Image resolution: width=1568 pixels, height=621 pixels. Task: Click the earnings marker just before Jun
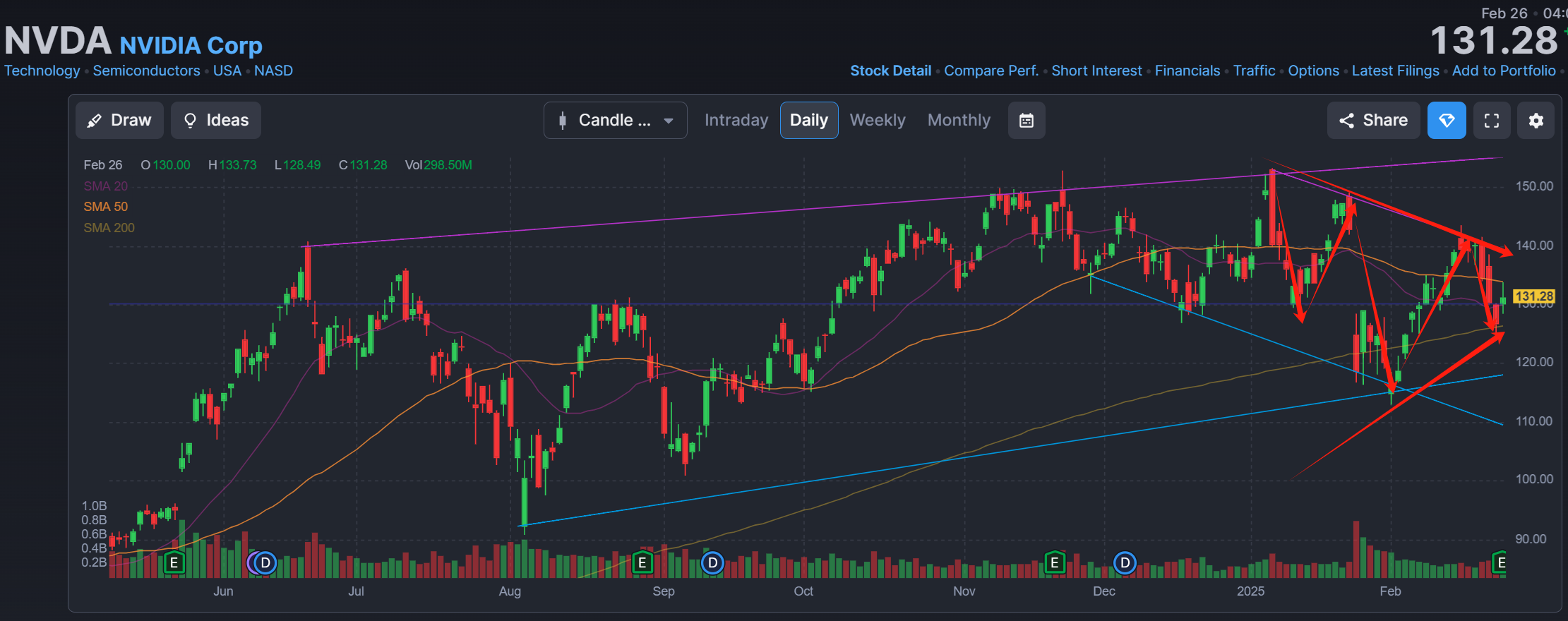pos(174,563)
